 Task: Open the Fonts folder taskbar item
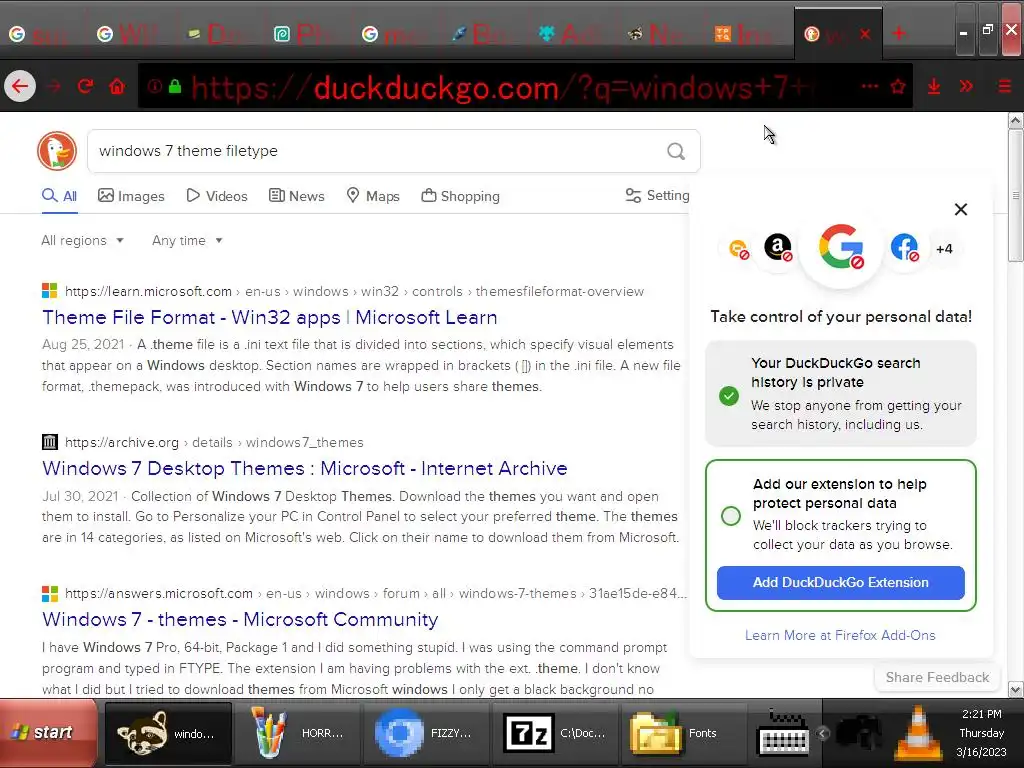pos(684,733)
